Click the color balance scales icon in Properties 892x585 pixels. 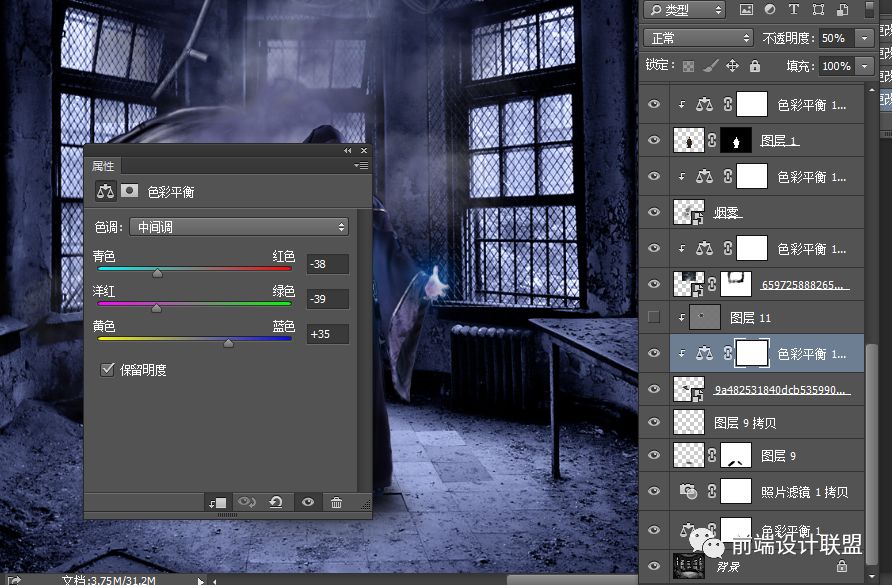pyautogui.click(x=105, y=191)
